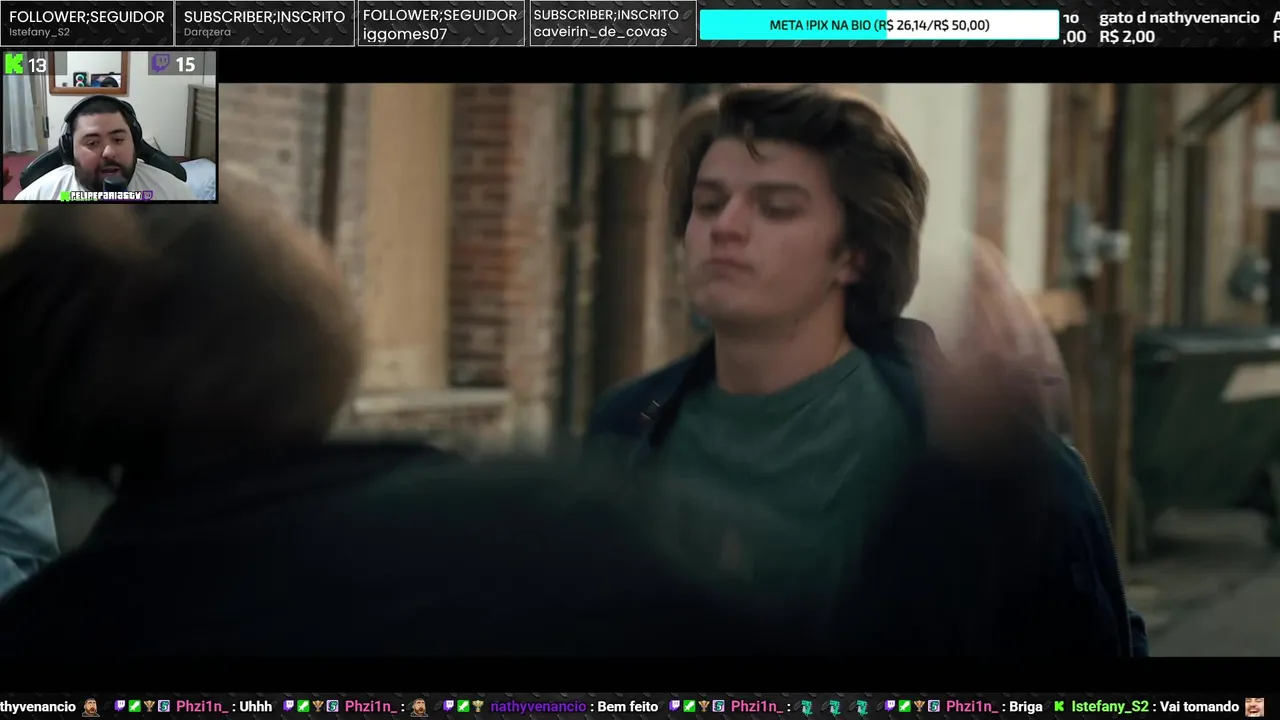Image resolution: width=1280 pixels, height=720 pixels.
Task: Click Istefany_S2's username in the chat ticker
Action: pos(1110,706)
